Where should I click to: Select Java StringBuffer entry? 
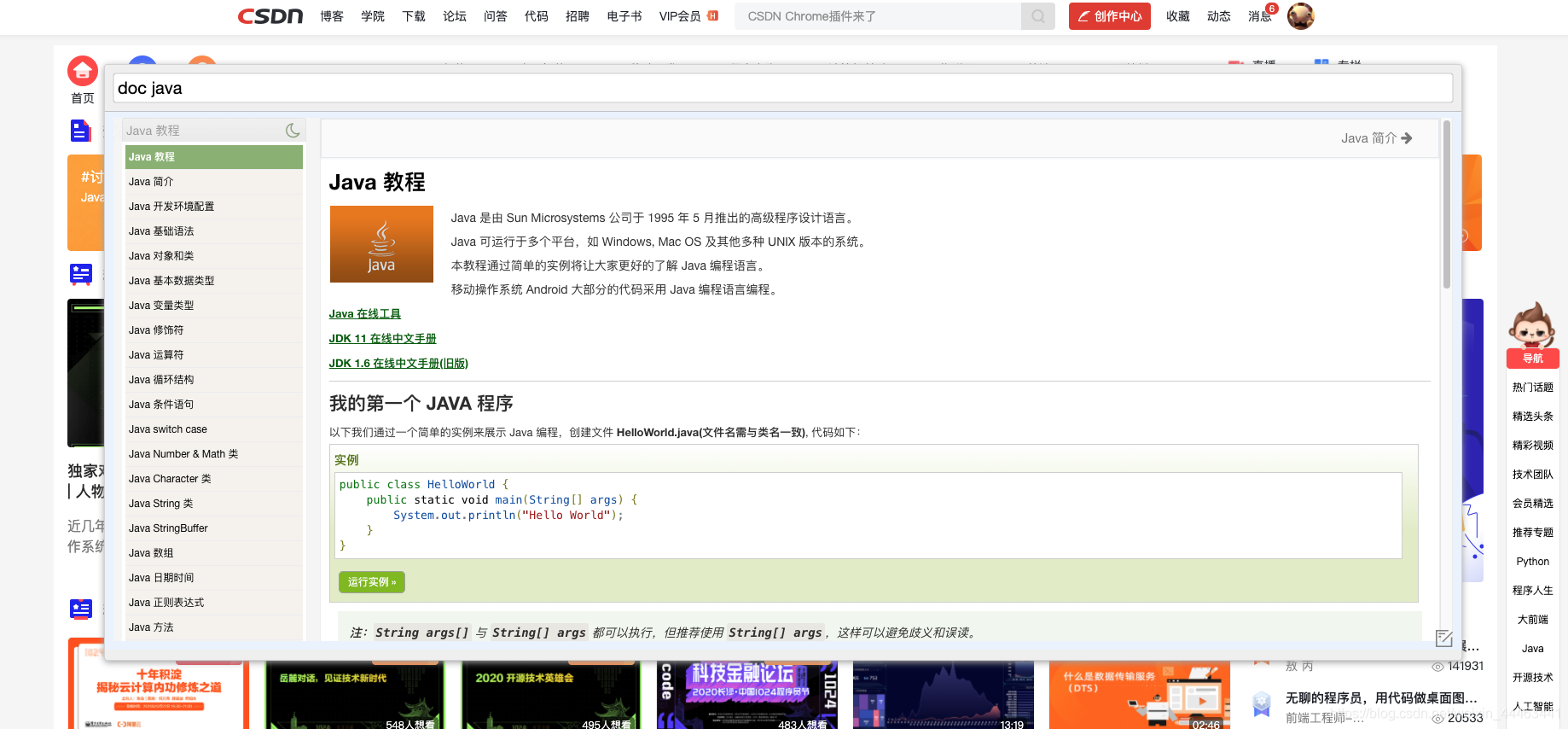click(214, 528)
